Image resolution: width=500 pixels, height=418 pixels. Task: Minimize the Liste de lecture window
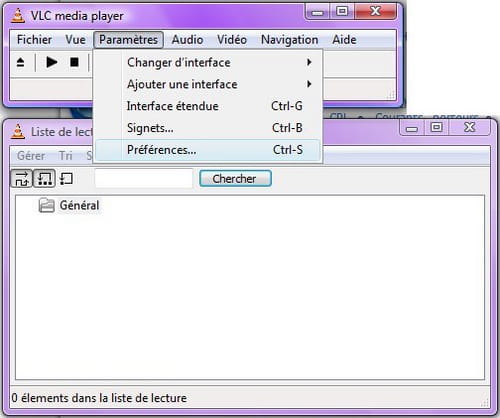[x=412, y=128]
